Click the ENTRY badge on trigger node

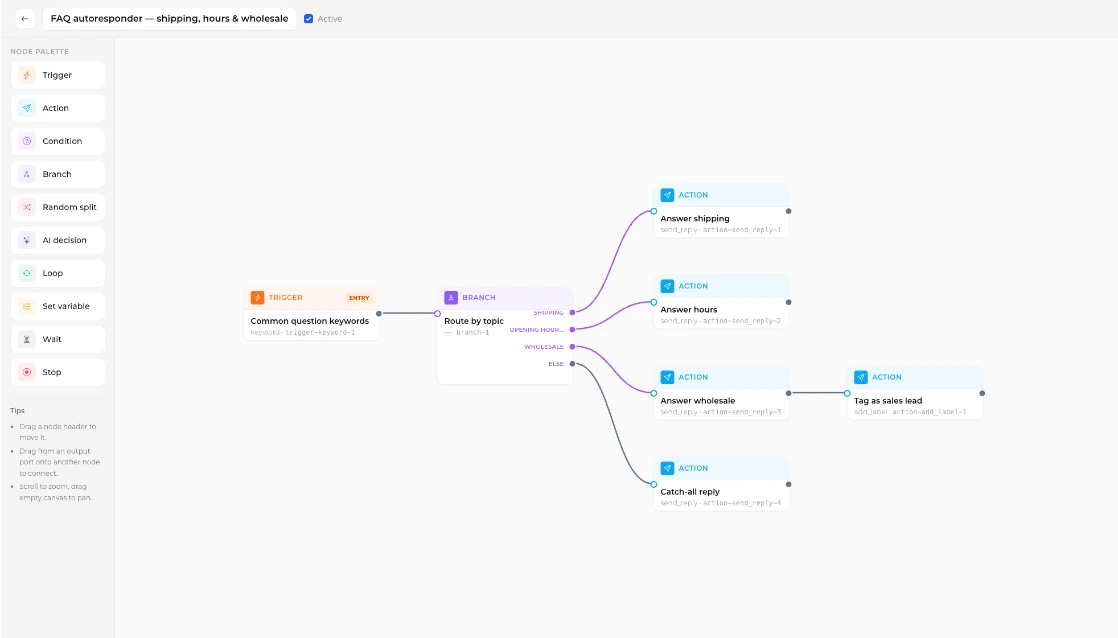359,298
